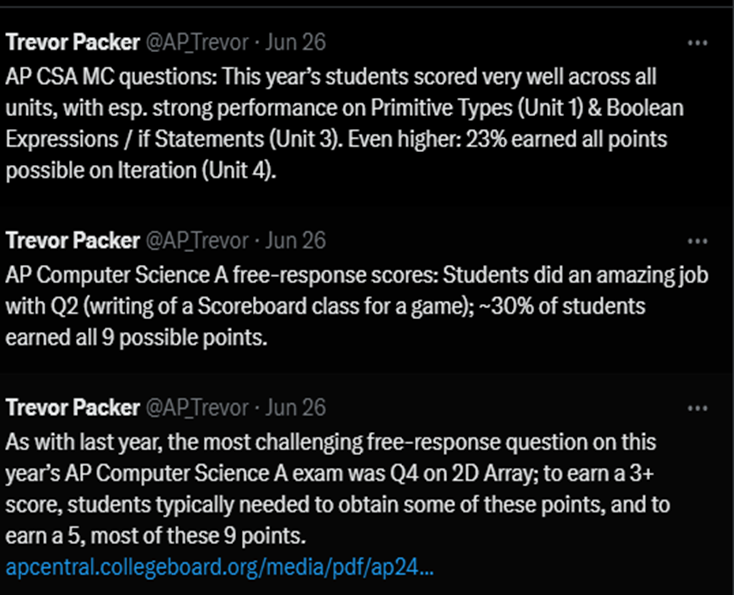Click the @AP_Trevor handle on the 2D Array tweet
Viewport: 734px width, 595px height.
(197, 408)
